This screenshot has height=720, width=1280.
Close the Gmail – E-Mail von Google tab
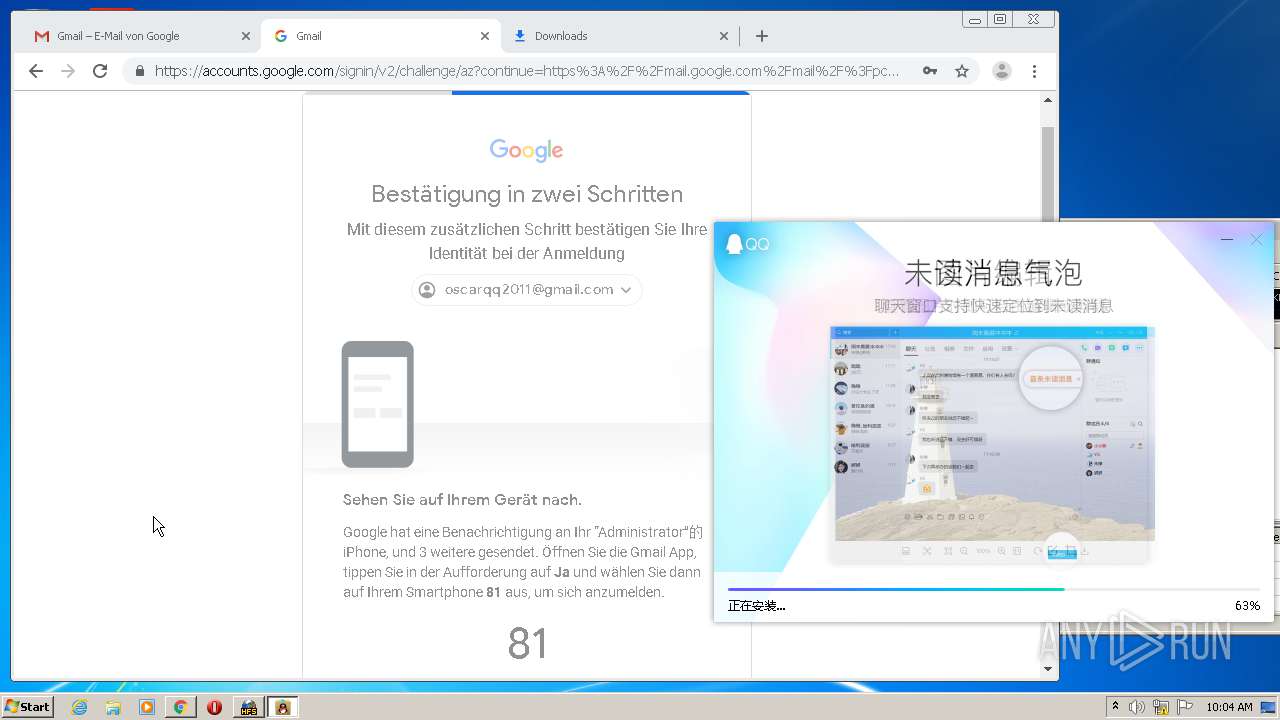click(246, 36)
